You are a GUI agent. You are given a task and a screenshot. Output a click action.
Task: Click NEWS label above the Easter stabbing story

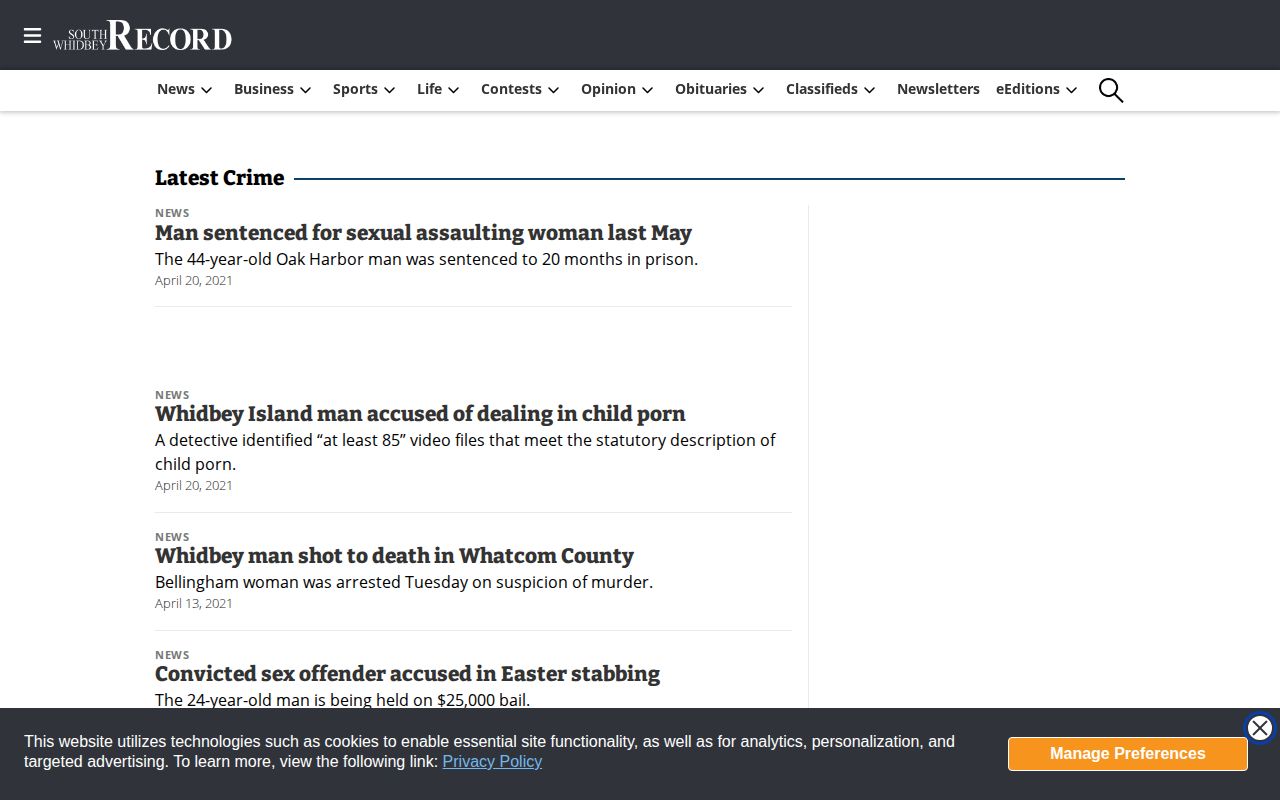172,655
